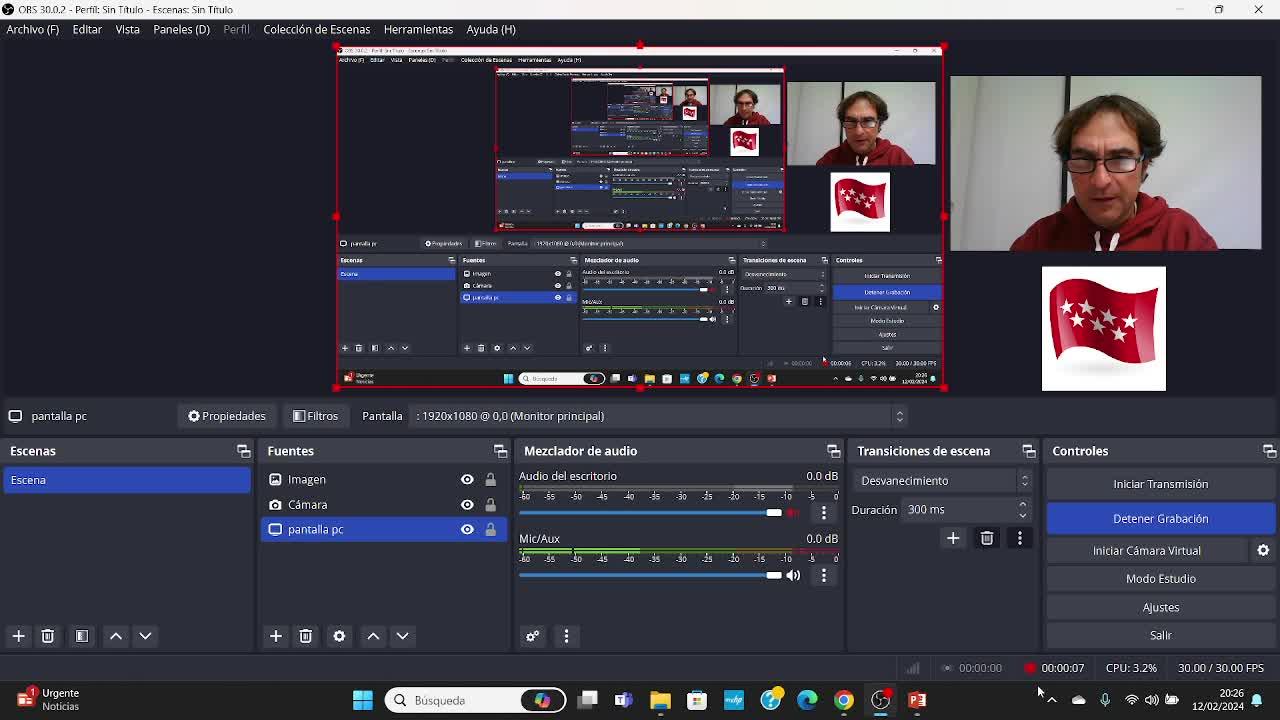Delete the selected source in Fuentes
The width and height of the screenshot is (1280, 720).
[306, 636]
